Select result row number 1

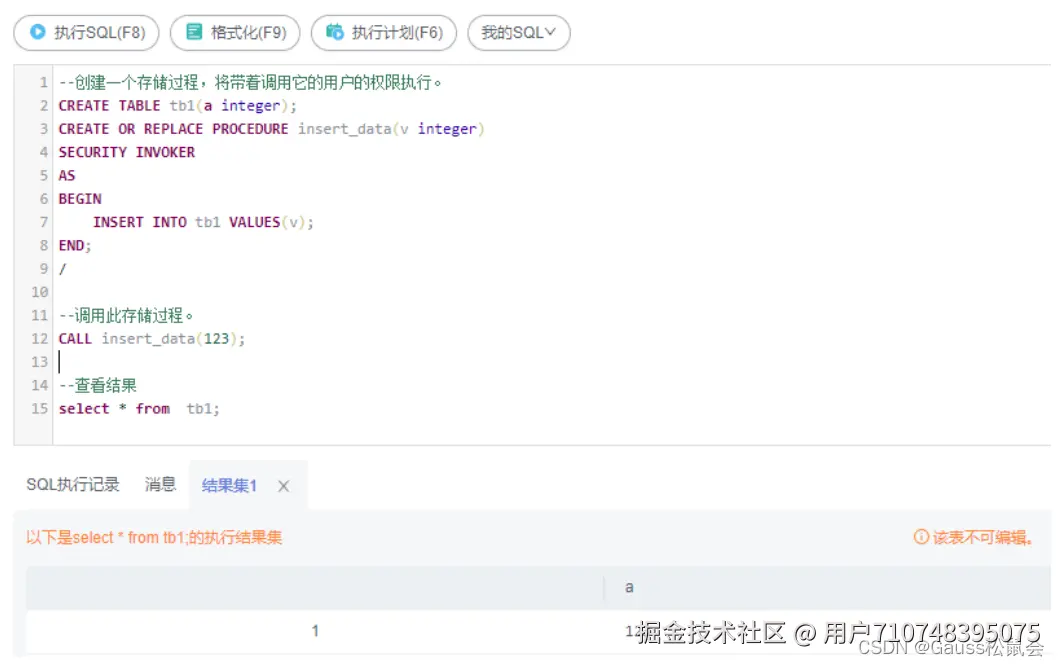click(x=315, y=631)
